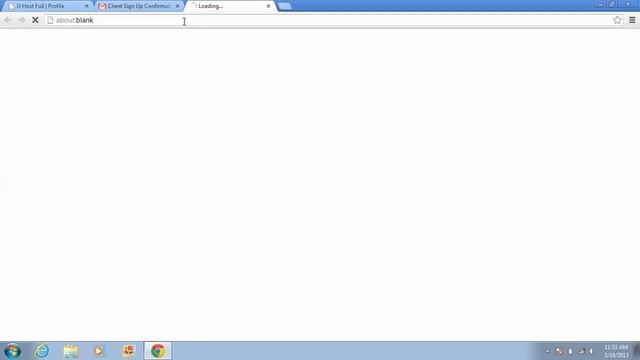The height and width of the screenshot is (360, 640).
Task: Click the Chrome taskbar button
Action: click(x=158, y=351)
